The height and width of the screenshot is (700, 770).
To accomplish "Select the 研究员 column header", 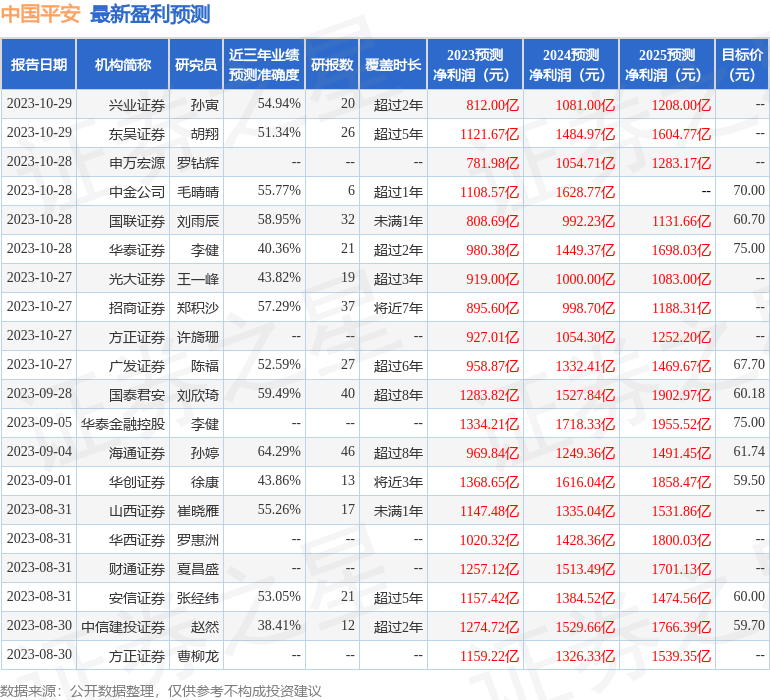I will (196, 65).
